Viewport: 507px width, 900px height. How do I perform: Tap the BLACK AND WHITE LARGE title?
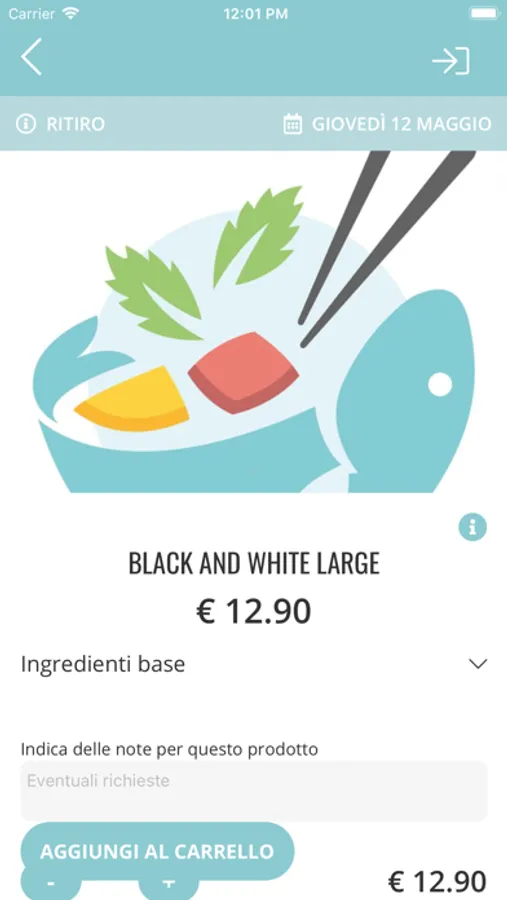click(254, 563)
